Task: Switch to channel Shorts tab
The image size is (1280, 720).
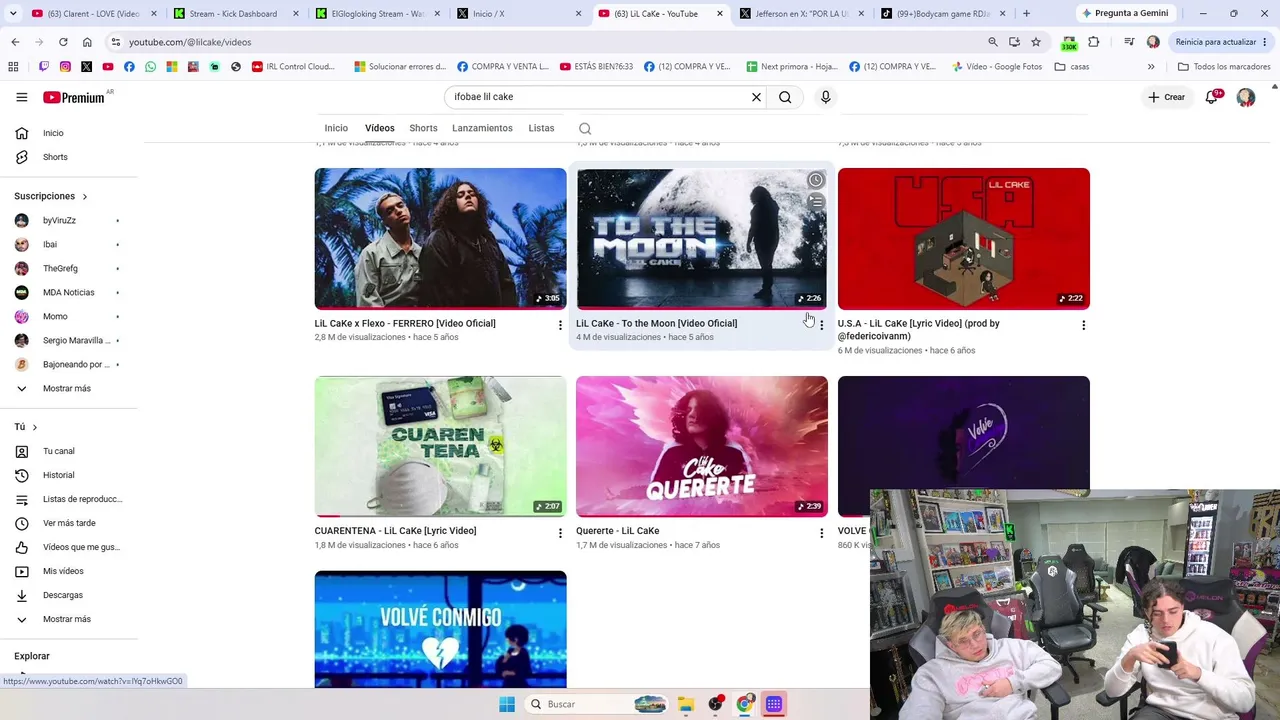Action: (423, 128)
